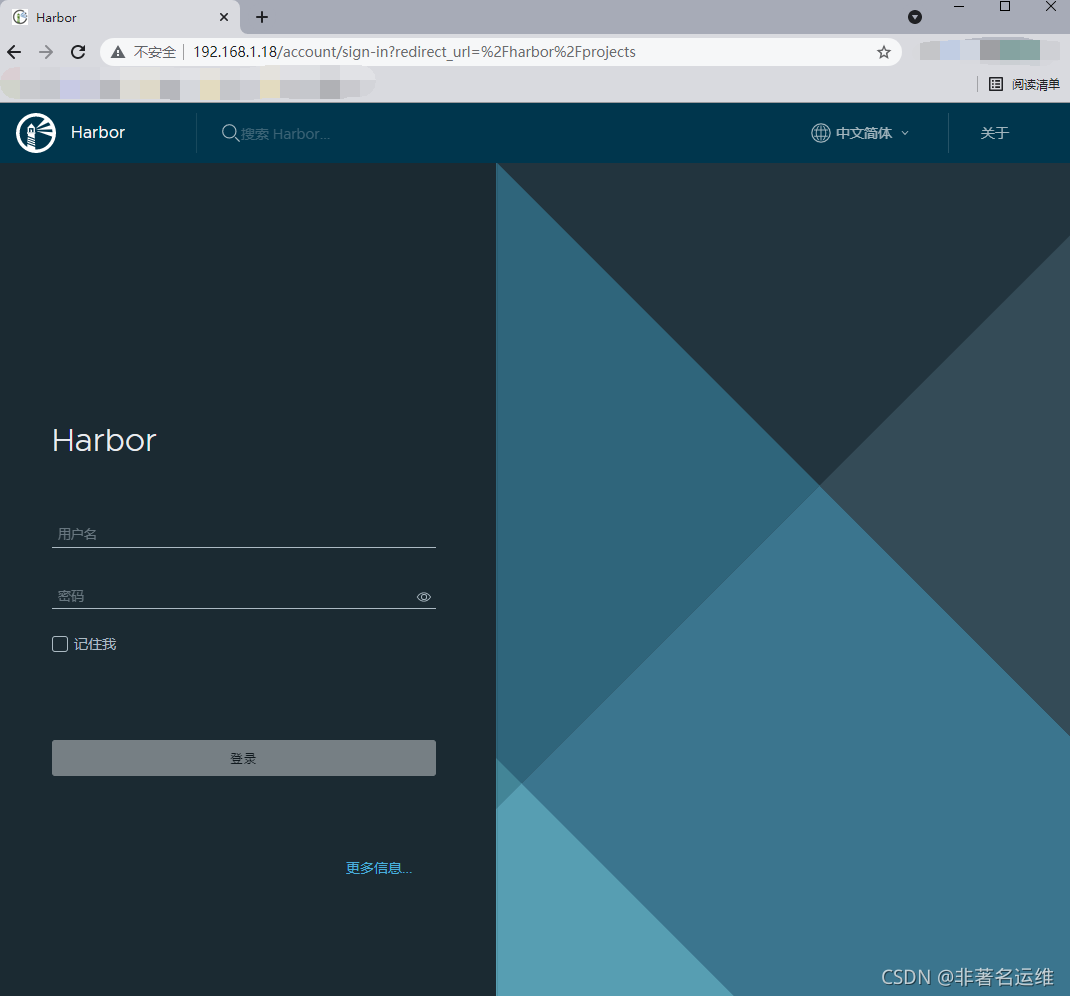Toggle password visibility eye icon
This screenshot has width=1070, height=996.
pyautogui.click(x=424, y=597)
